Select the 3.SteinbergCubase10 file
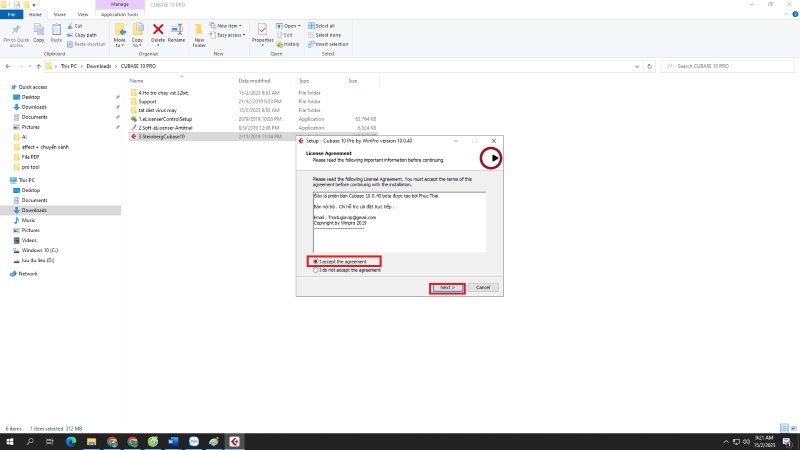The width and height of the screenshot is (800, 450). pyautogui.click(x=162, y=136)
